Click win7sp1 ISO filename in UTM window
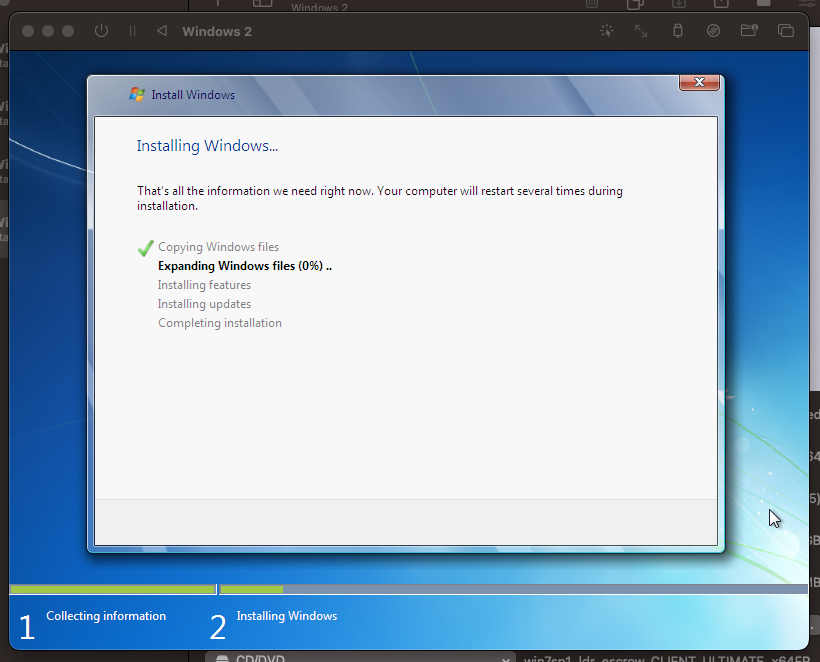Viewport: 820px width, 662px height. pos(667,658)
